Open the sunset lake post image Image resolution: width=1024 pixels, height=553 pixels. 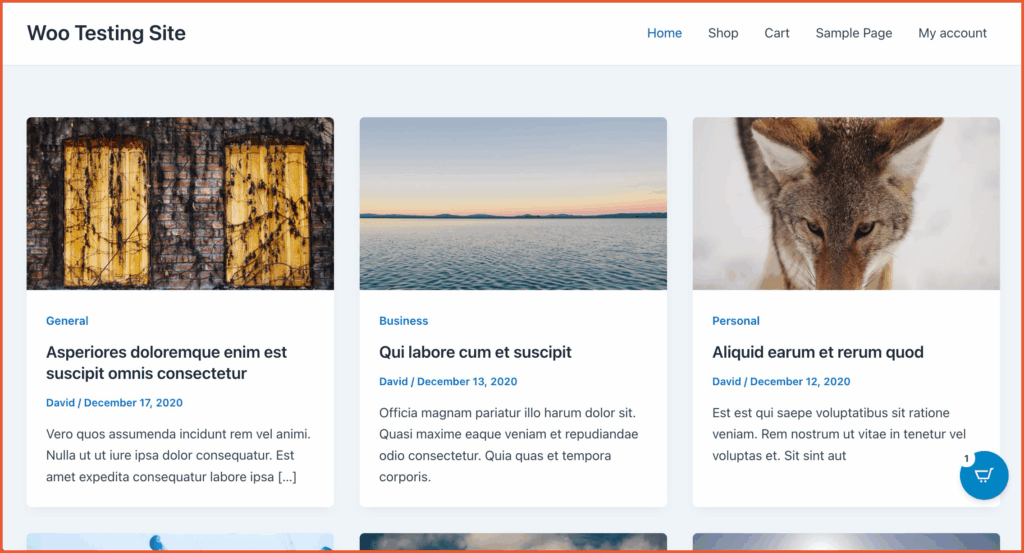(x=513, y=204)
